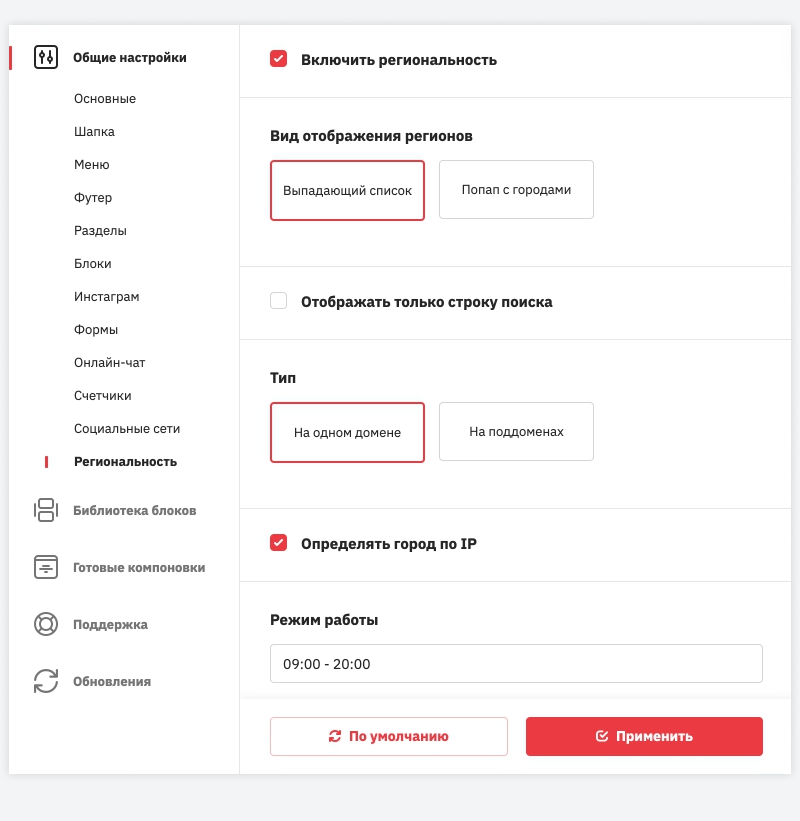Select 'На одном домене' type
Screen dimensions: 800x821
[x=347, y=432]
